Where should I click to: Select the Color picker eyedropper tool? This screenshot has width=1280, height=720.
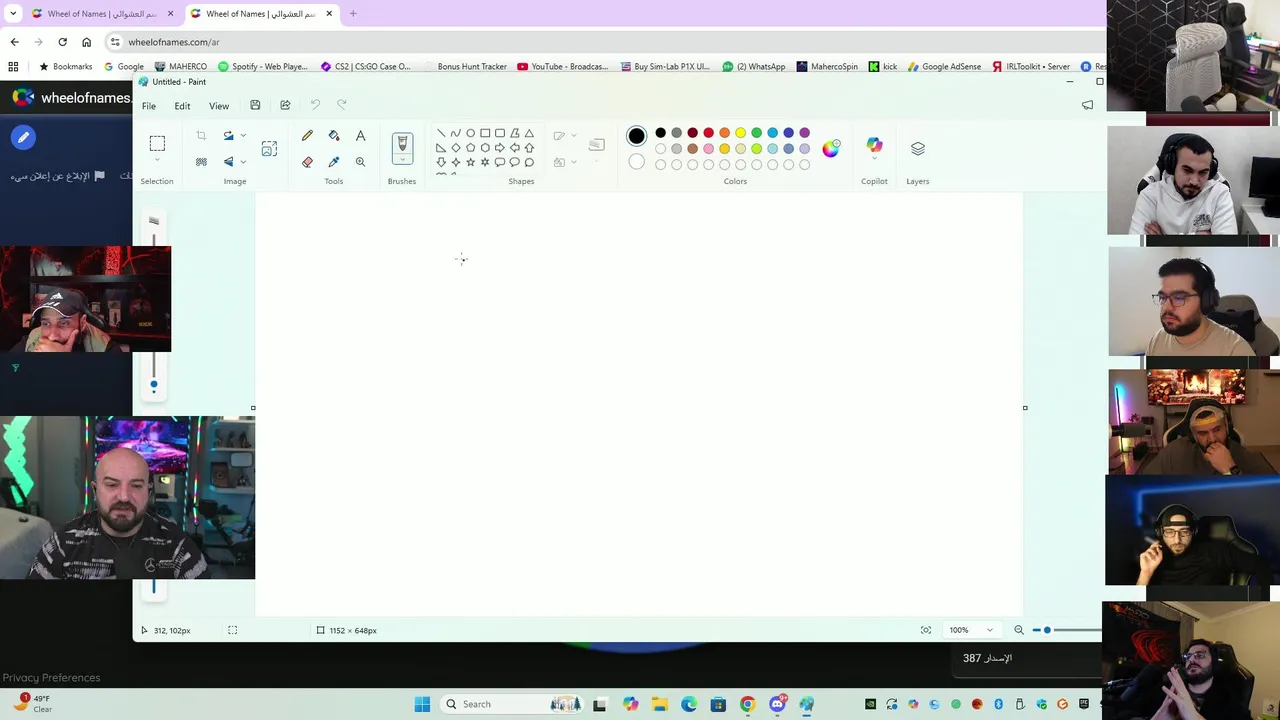(x=334, y=161)
